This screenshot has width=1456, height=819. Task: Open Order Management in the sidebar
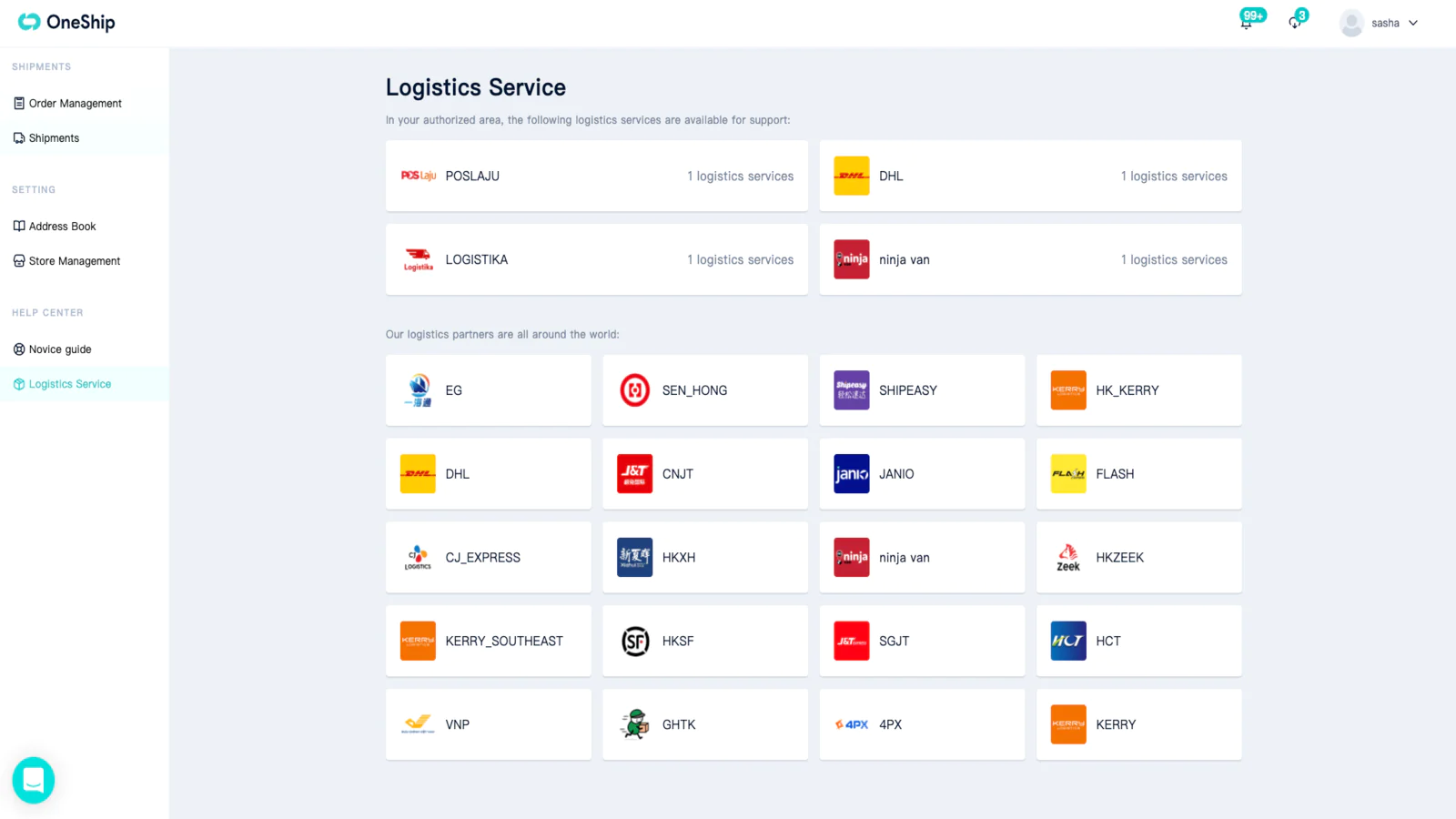point(75,104)
